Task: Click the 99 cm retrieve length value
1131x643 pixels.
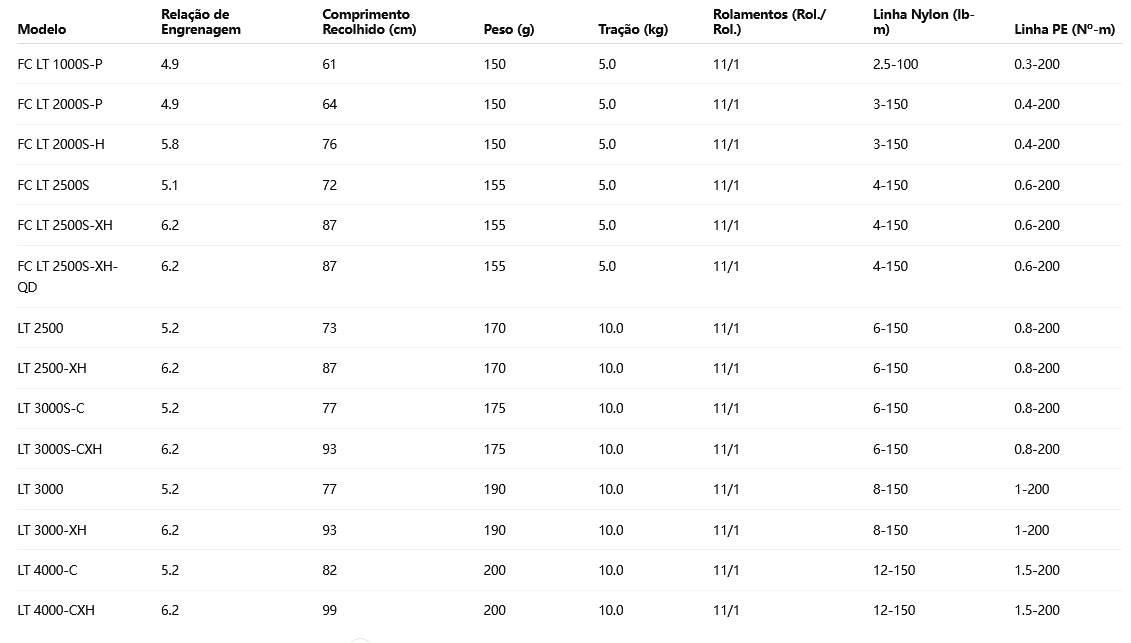Action: click(330, 610)
